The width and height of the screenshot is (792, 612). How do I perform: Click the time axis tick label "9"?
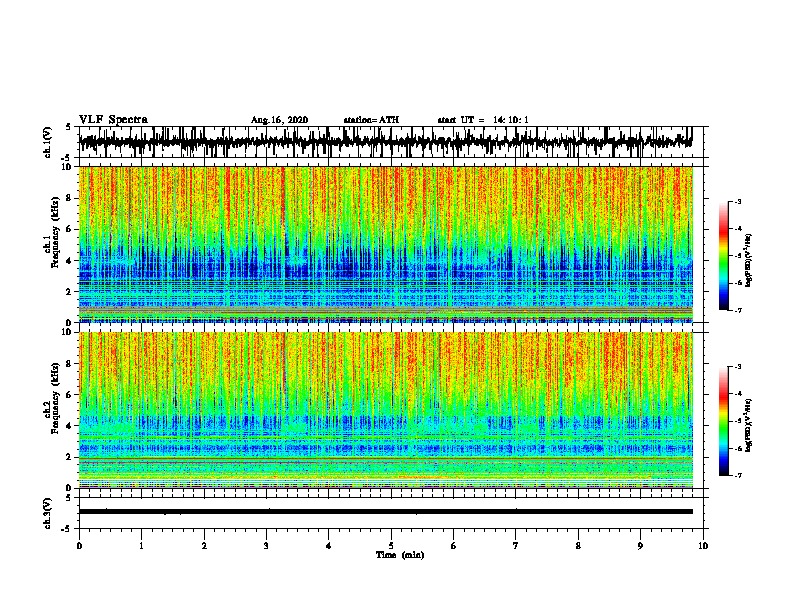(x=640, y=546)
